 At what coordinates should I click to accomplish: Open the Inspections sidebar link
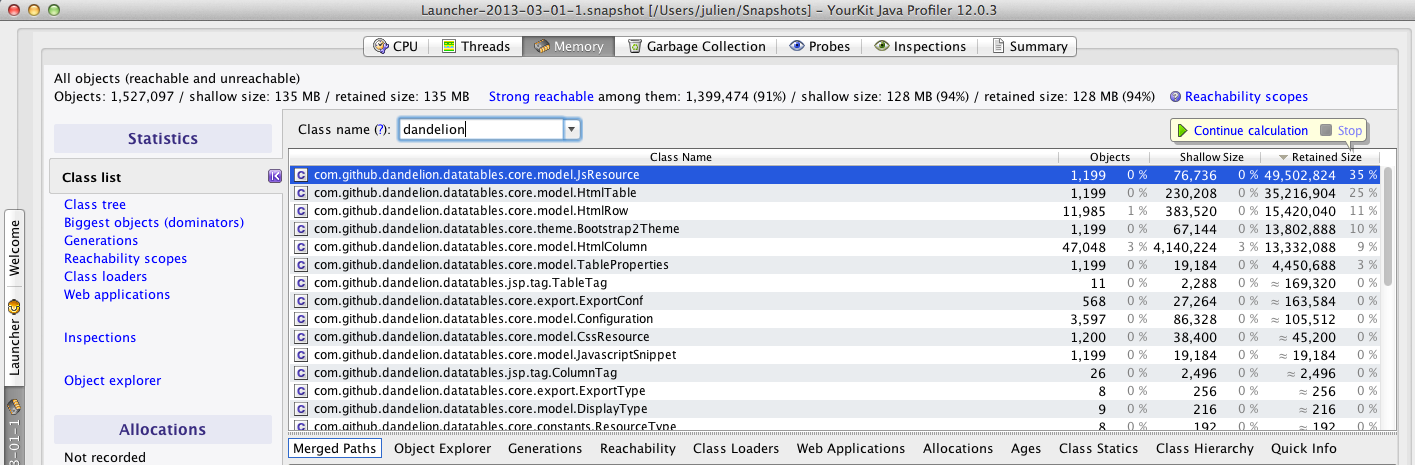(x=100, y=337)
